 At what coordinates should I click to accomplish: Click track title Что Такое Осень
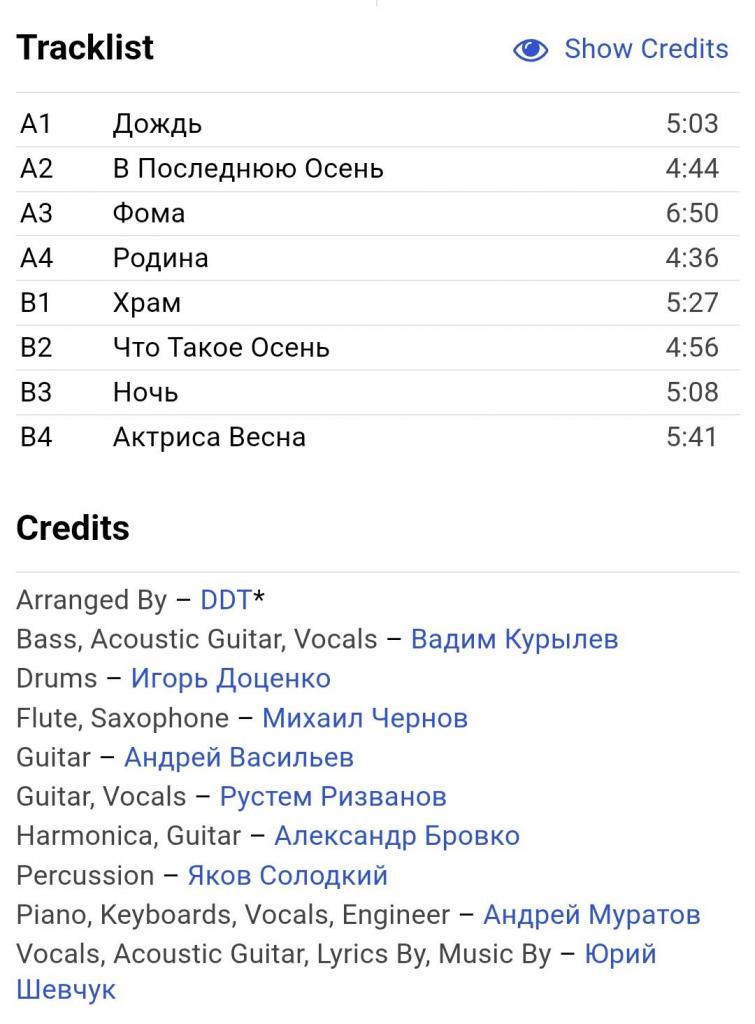coord(221,348)
